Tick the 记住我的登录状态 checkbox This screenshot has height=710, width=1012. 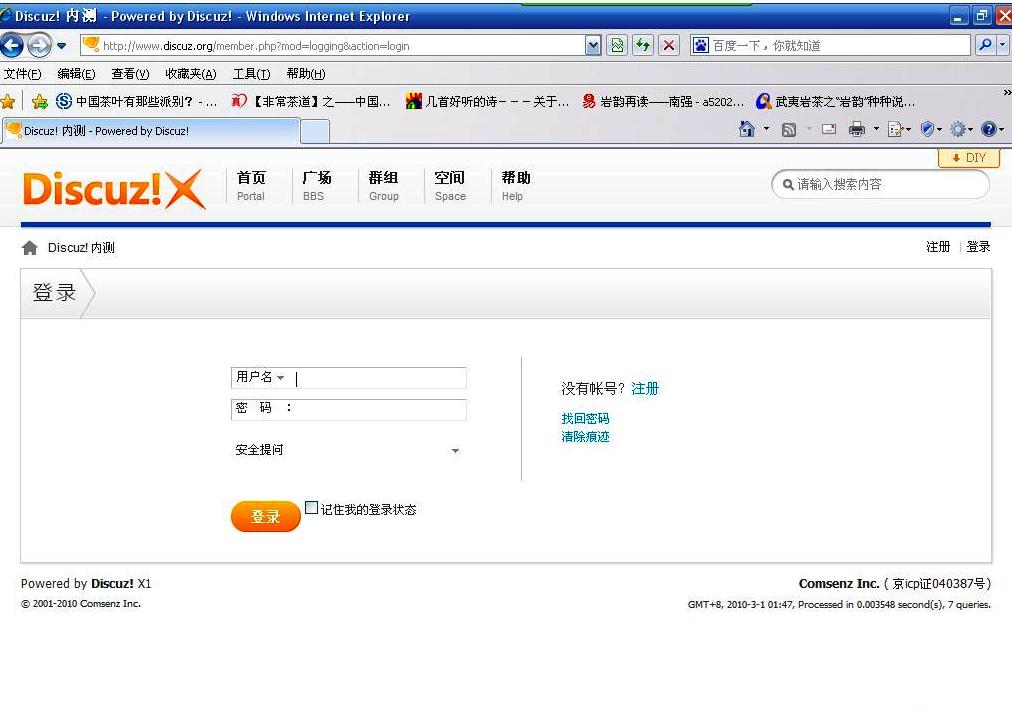point(311,508)
